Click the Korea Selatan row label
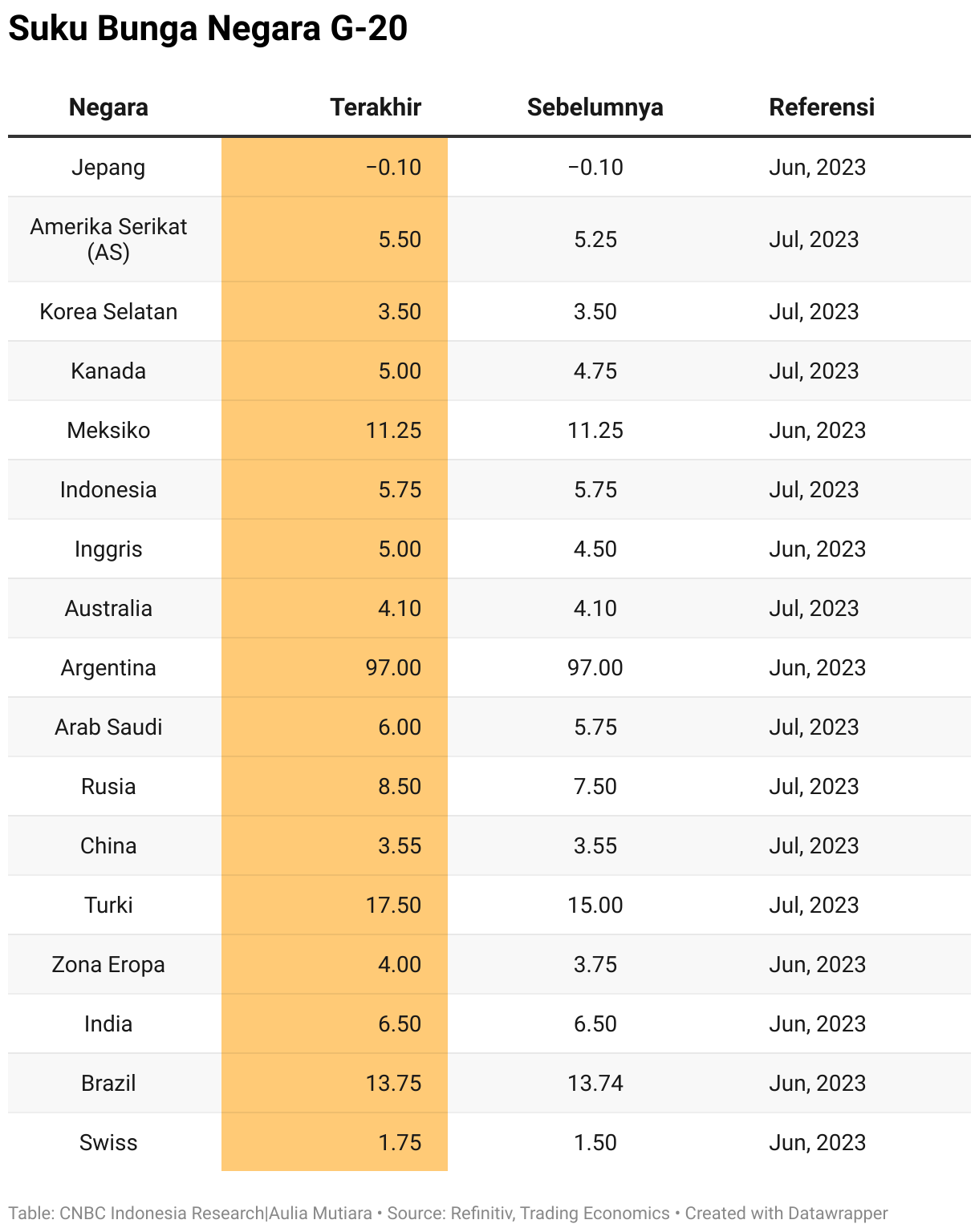This screenshot has height=1232, width=979. pos(108,312)
